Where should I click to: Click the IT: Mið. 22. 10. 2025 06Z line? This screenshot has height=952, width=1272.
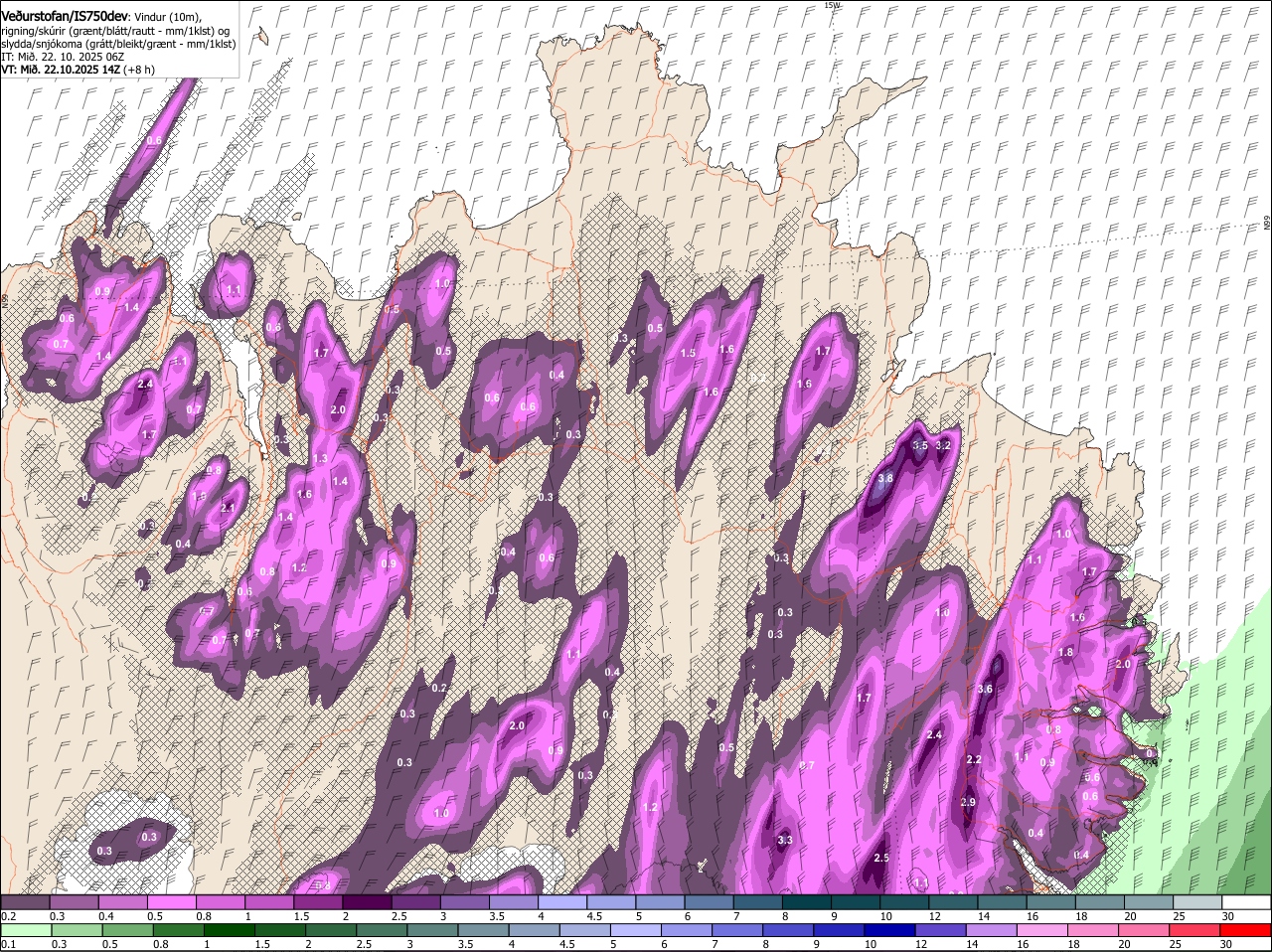pos(62,57)
